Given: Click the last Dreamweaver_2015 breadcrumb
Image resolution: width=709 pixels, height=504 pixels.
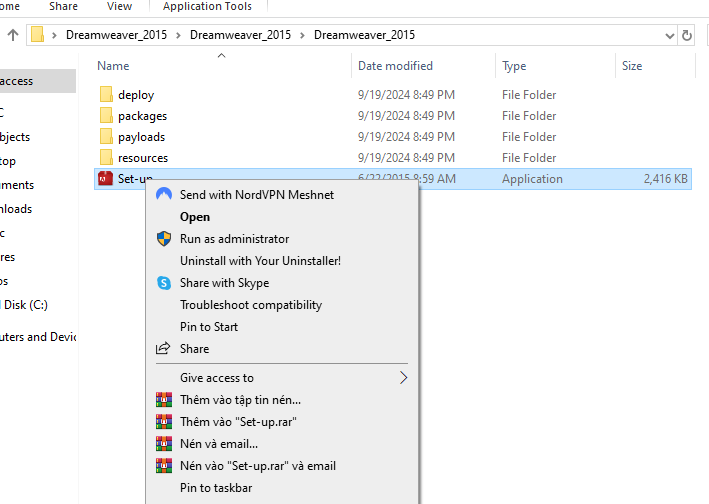Looking at the screenshot, I should tap(364, 35).
